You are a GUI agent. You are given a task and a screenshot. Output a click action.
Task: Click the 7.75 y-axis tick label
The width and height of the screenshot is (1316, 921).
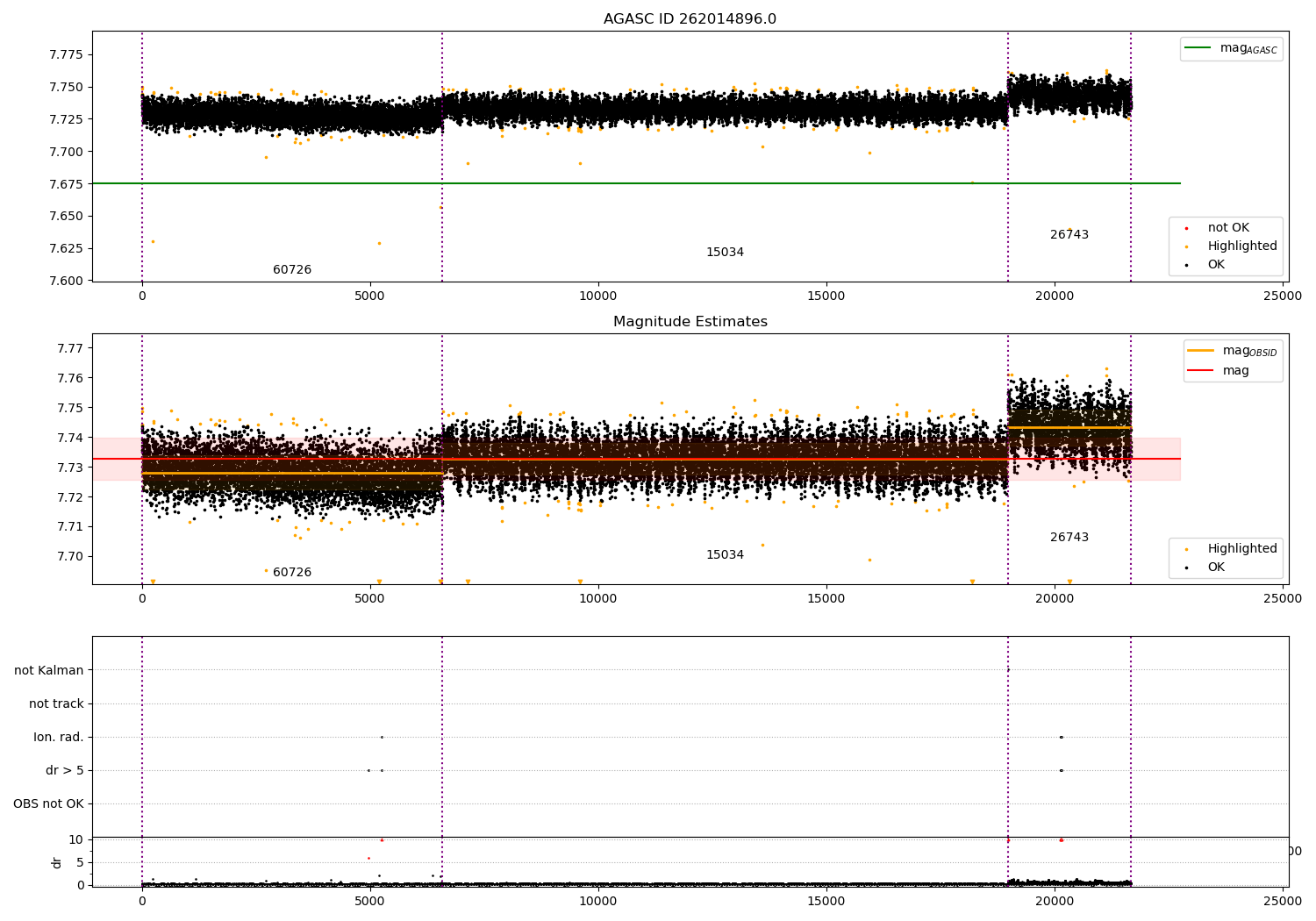tap(71, 409)
